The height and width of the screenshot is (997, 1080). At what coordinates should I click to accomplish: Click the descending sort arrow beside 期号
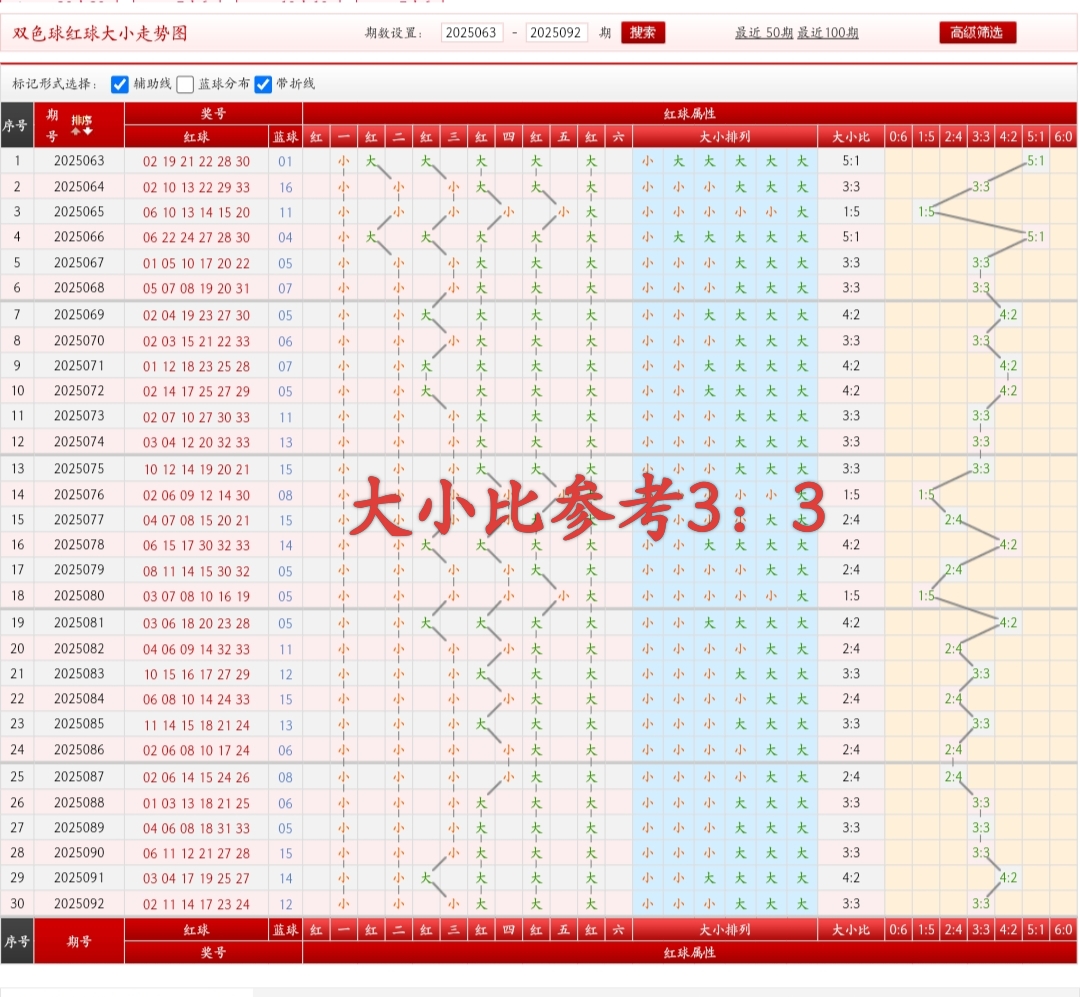88,131
